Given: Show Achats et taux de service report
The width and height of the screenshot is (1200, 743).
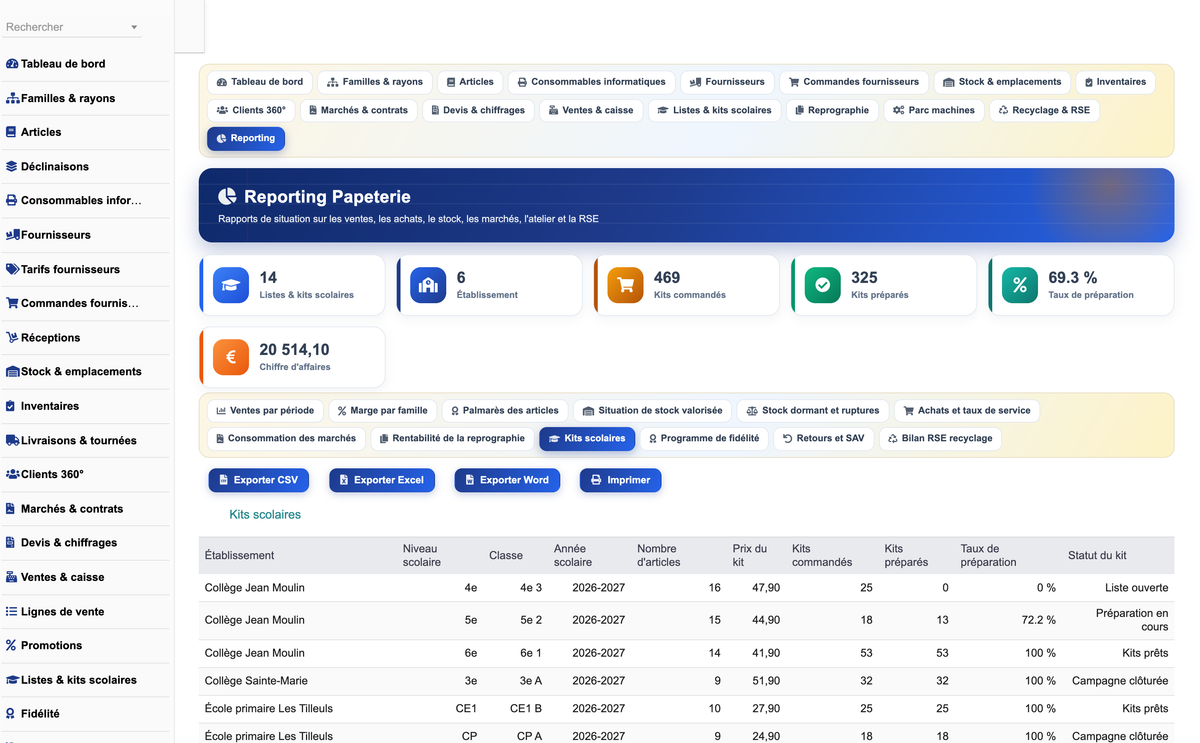Looking at the screenshot, I should (x=967, y=410).
